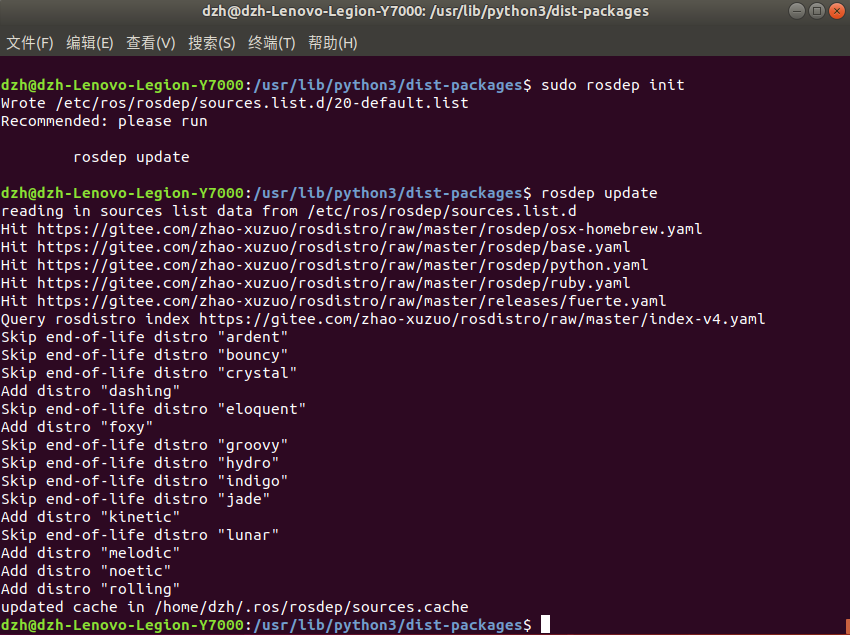
Task: Open the 查看(V) menu
Action: click(151, 43)
